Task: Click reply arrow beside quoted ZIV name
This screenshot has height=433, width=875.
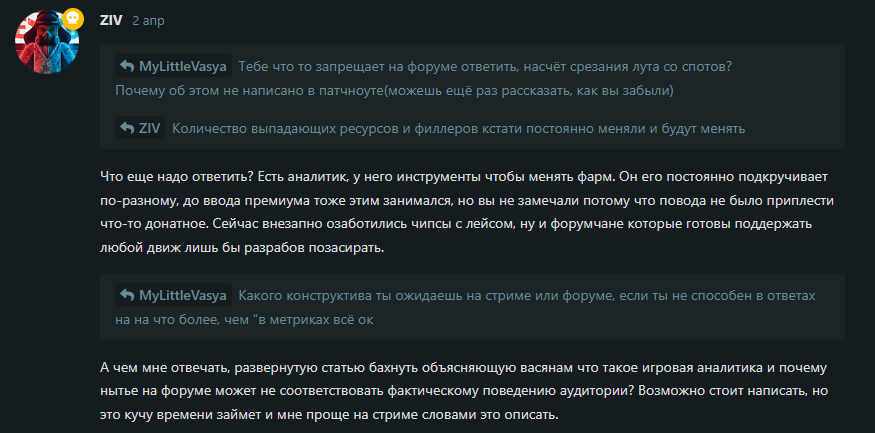Action: click(x=127, y=128)
